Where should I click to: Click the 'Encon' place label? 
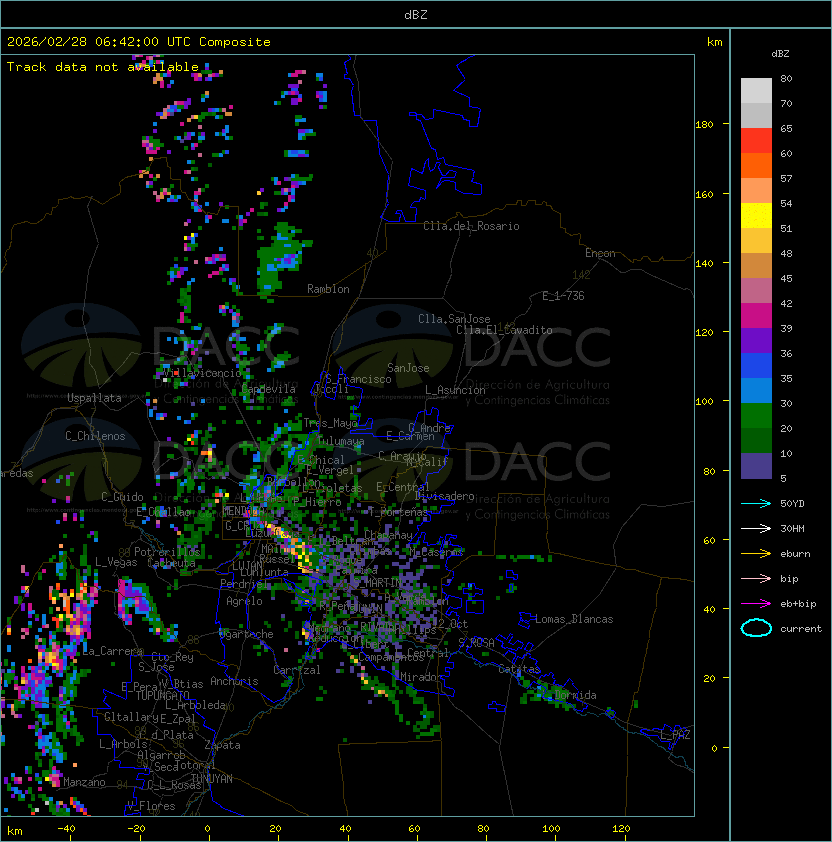click(x=600, y=253)
